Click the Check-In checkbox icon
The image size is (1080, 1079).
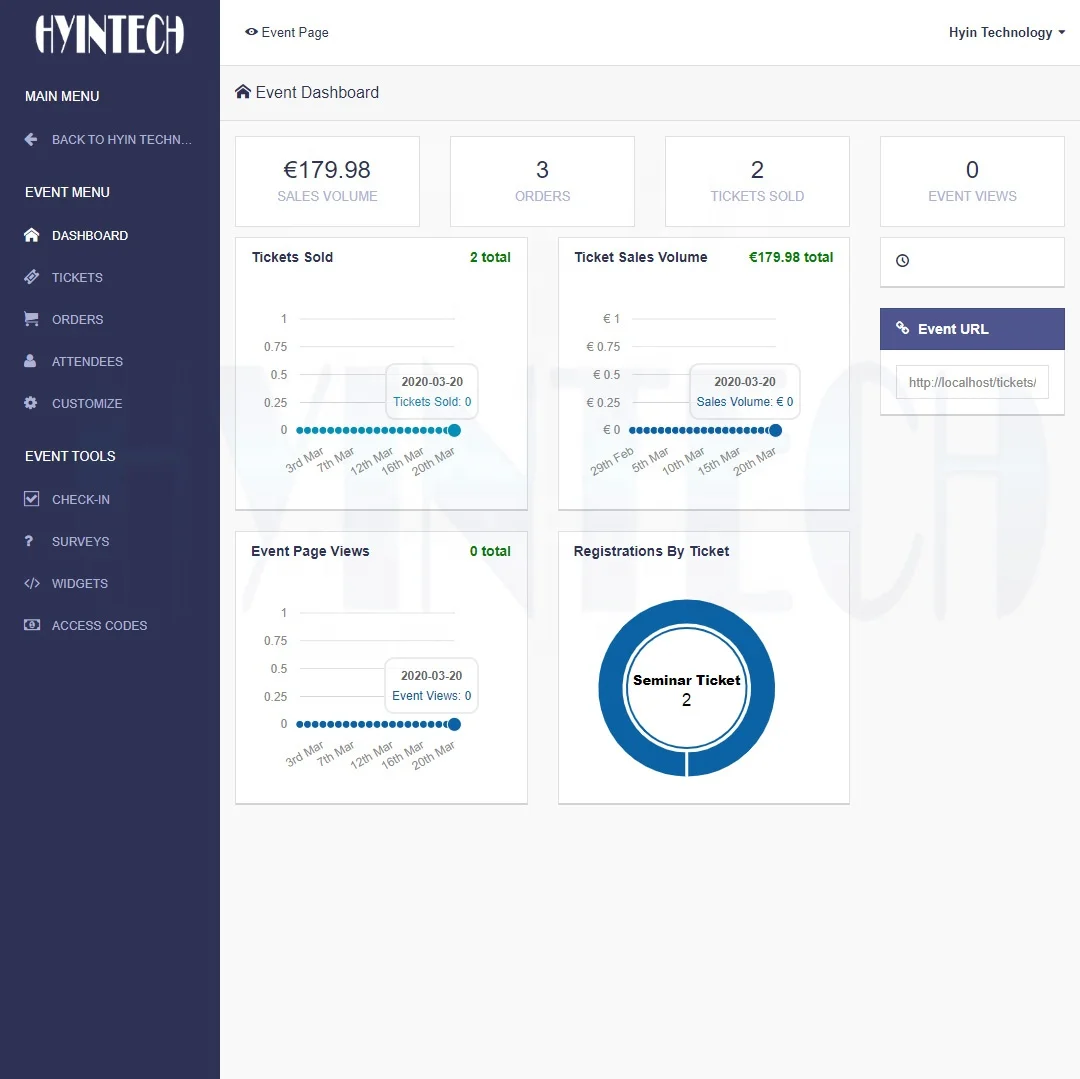tap(31, 499)
